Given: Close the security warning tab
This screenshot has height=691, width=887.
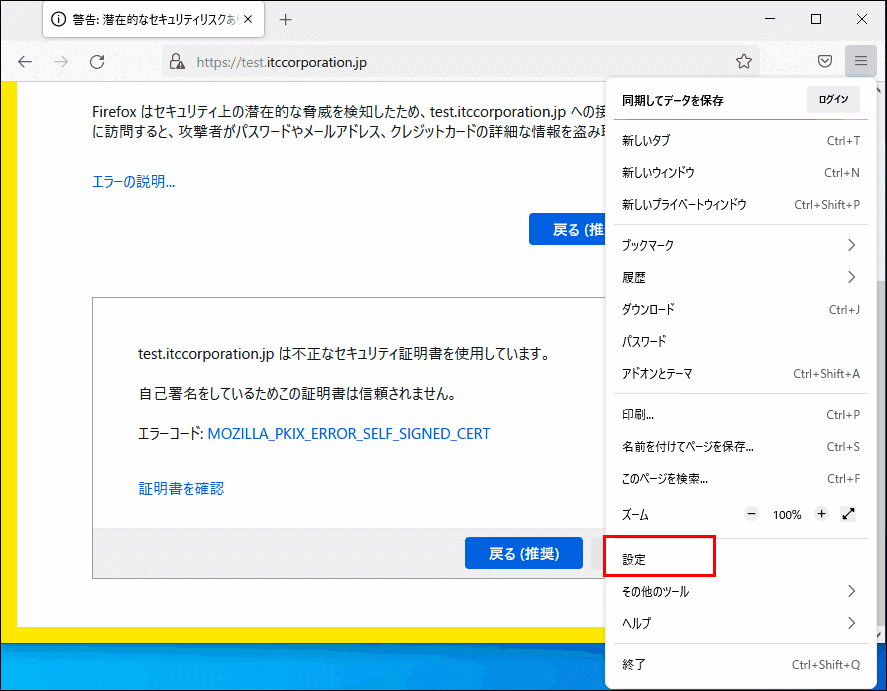Looking at the screenshot, I should [x=248, y=19].
